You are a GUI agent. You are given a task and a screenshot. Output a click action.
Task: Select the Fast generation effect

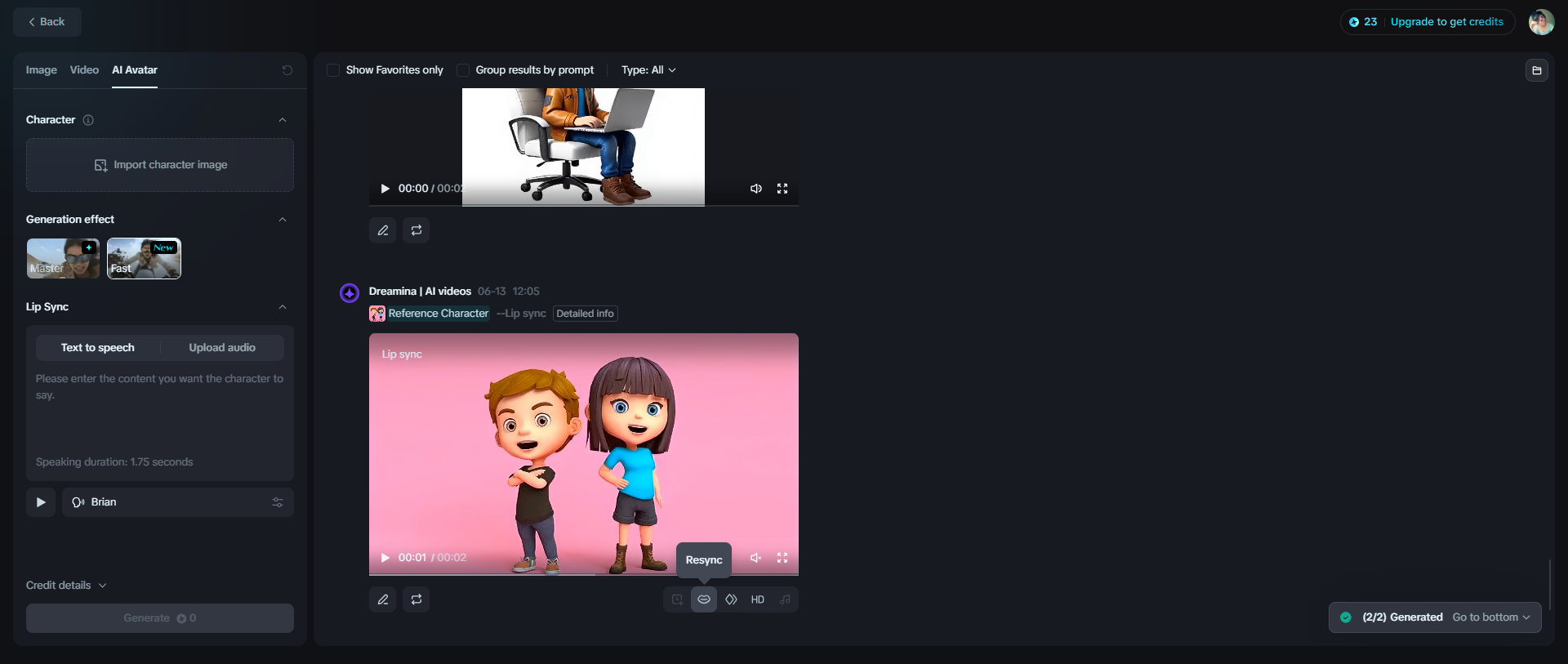point(144,258)
